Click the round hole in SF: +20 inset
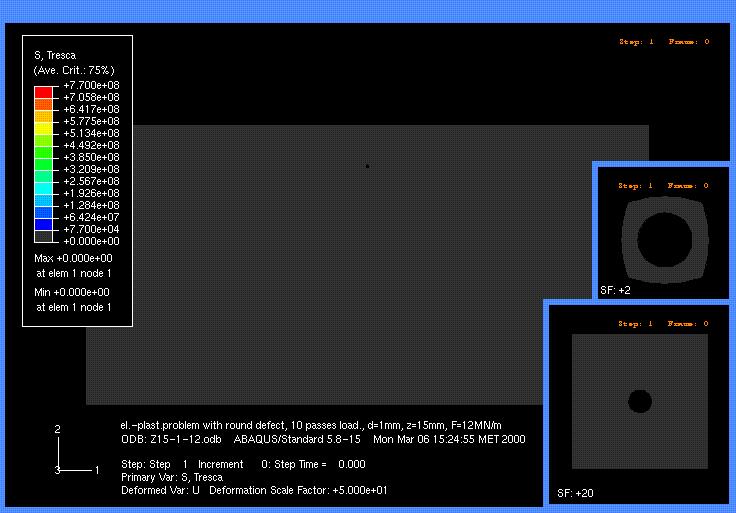Viewport: 736px width, 513px height. click(640, 401)
